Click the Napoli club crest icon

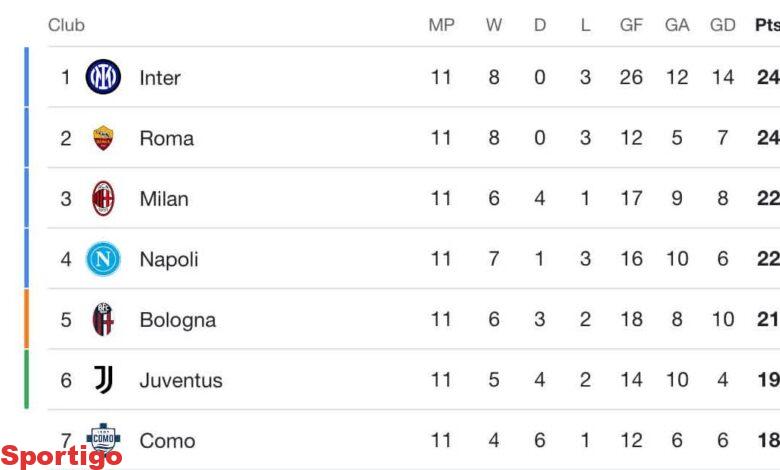[103, 260]
